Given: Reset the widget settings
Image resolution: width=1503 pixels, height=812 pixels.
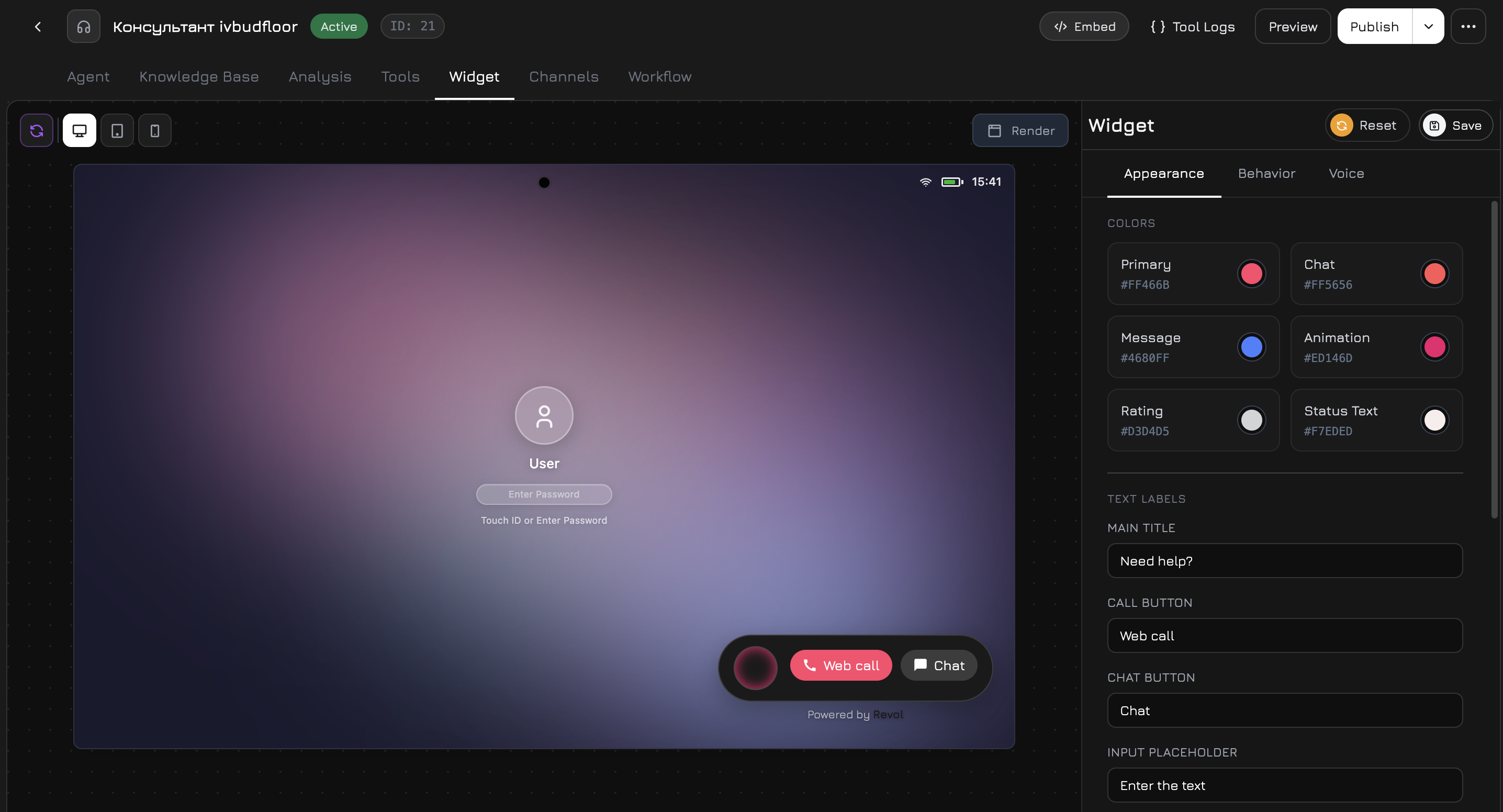Looking at the screenshot, I should (1367, 125).
